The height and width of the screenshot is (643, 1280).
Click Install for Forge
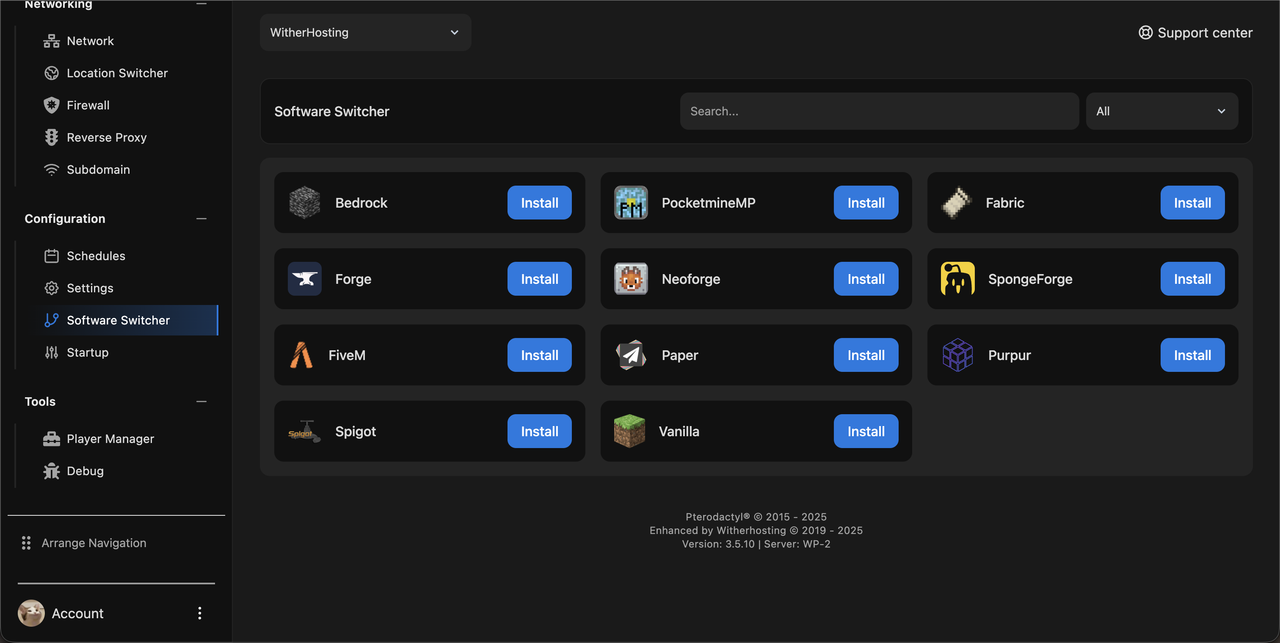coord(539,279)
